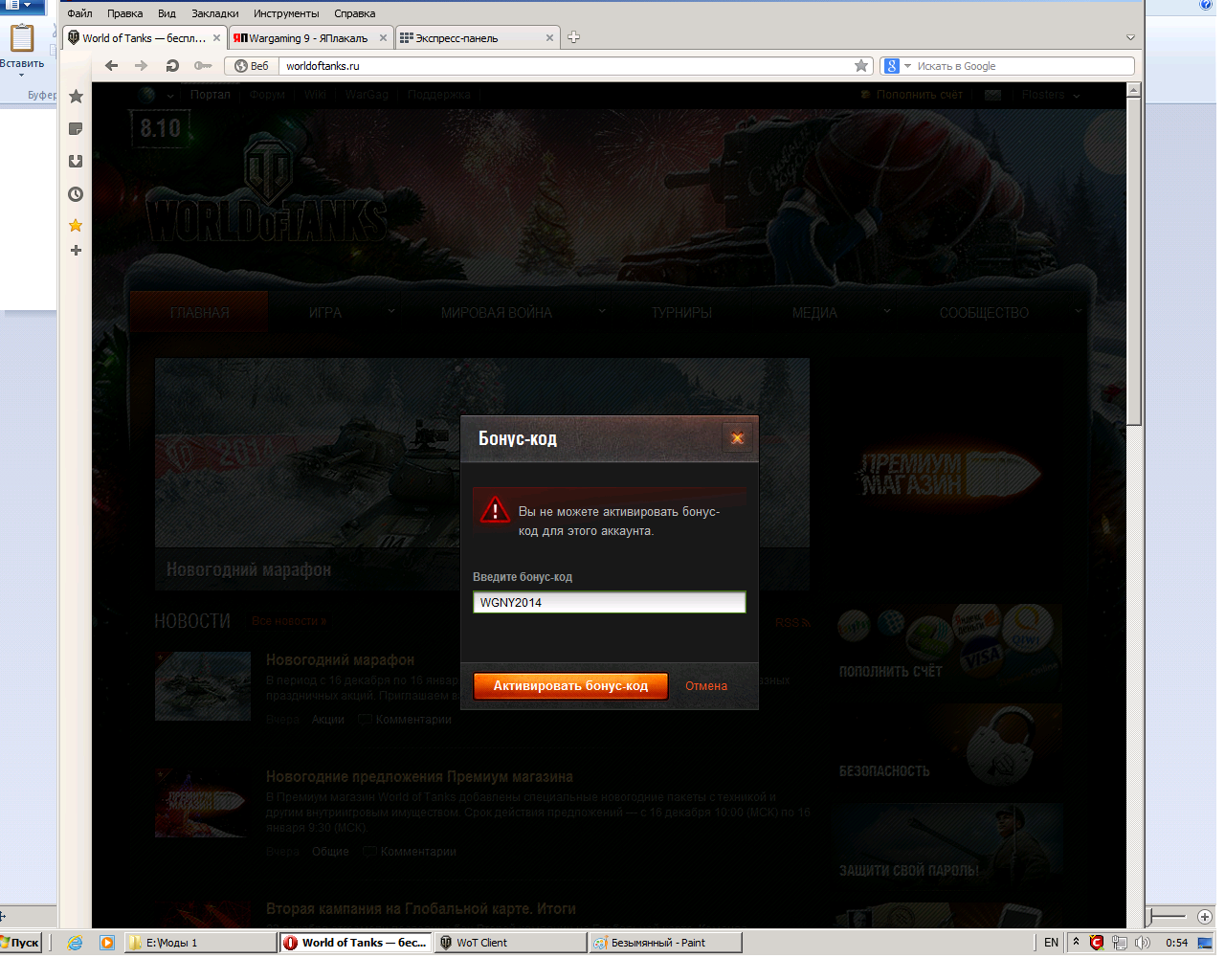Open the ГЛАВНАЯ navigation item
The height and width of the screenshot is (980, 1225).
[199, 312]
